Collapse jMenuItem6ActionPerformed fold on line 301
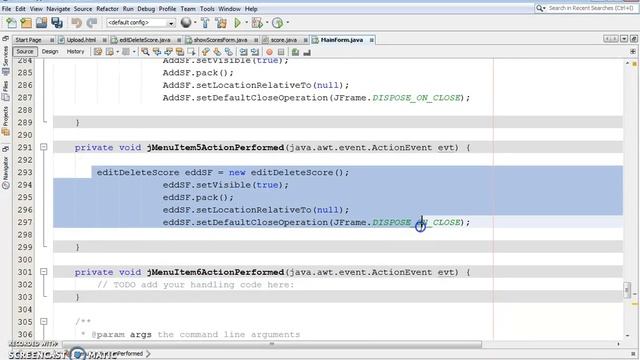Image resolution: width=640 pixels, height=360 pixels. (x=44, y=271)
